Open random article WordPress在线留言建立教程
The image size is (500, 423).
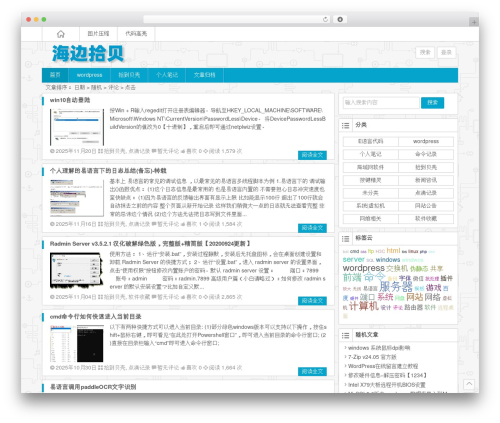(383, 366)
